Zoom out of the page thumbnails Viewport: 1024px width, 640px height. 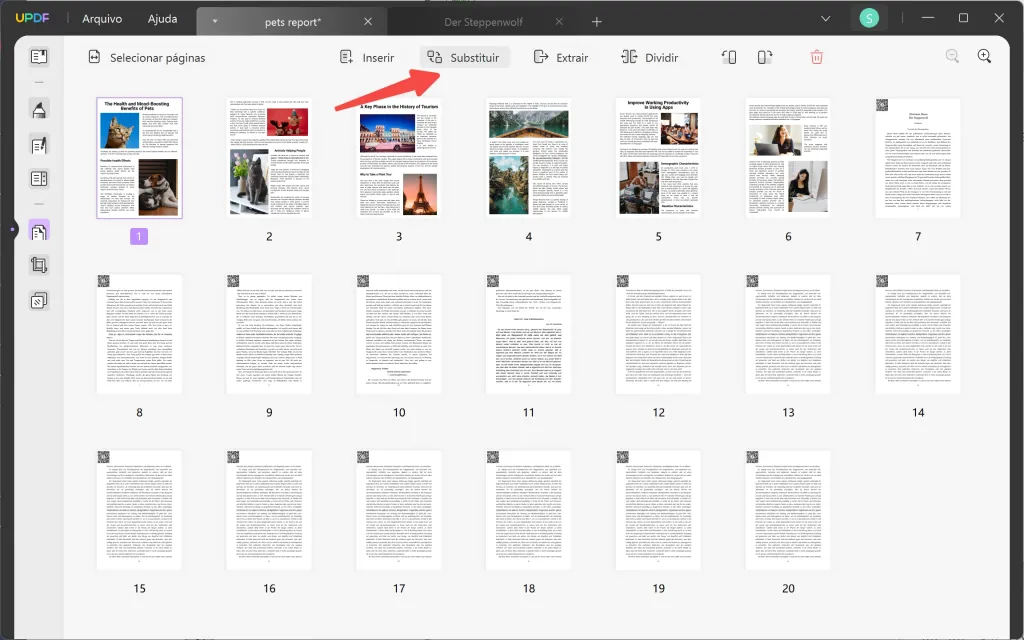[x=951, y=56]
